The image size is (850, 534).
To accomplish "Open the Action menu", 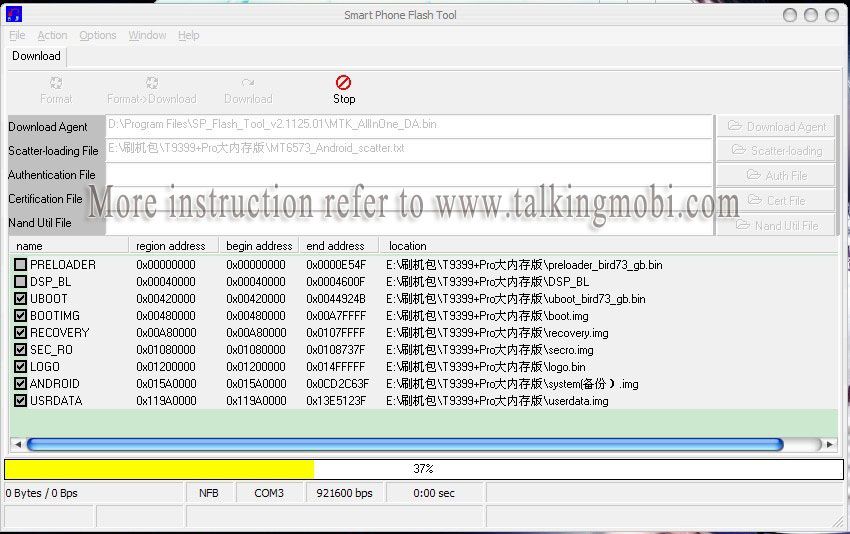I will [x=52, y=35].
